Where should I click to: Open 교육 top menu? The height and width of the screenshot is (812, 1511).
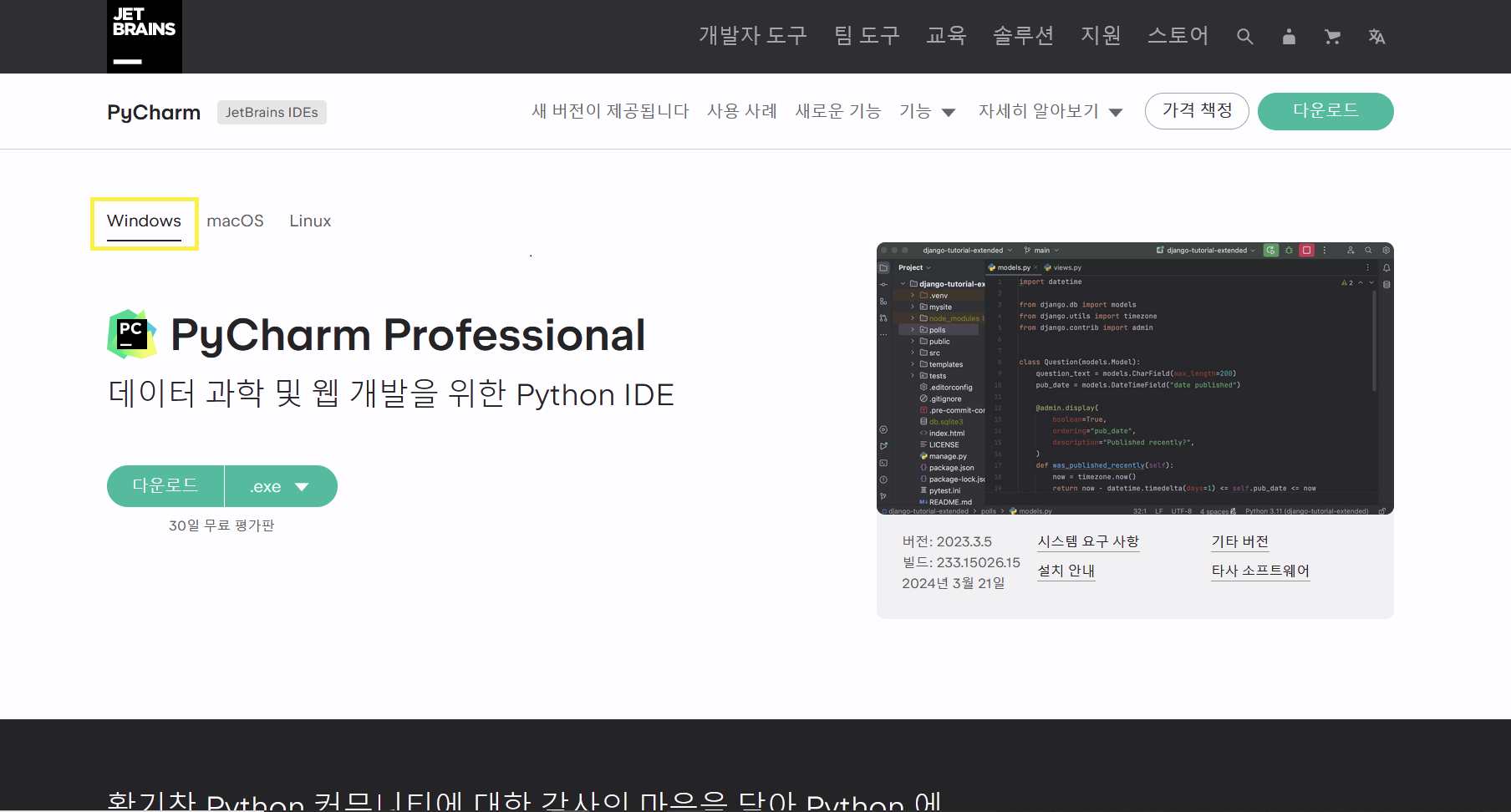click(946, 35)
